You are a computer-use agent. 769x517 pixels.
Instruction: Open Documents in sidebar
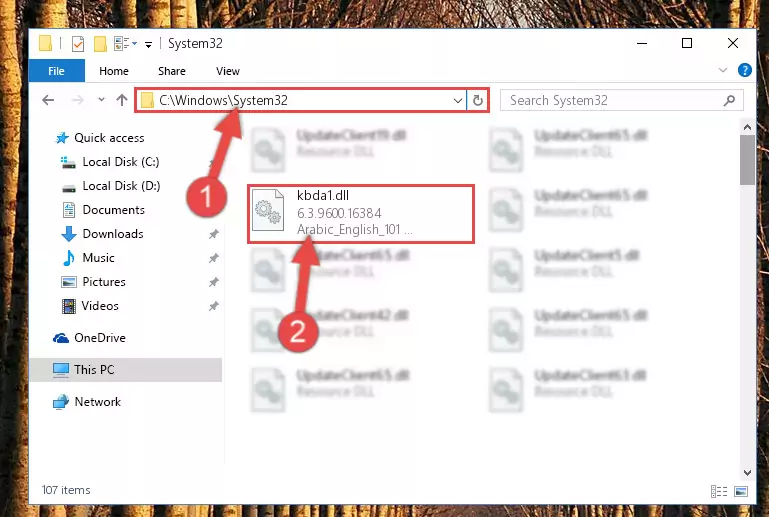(x=103, y=210)
